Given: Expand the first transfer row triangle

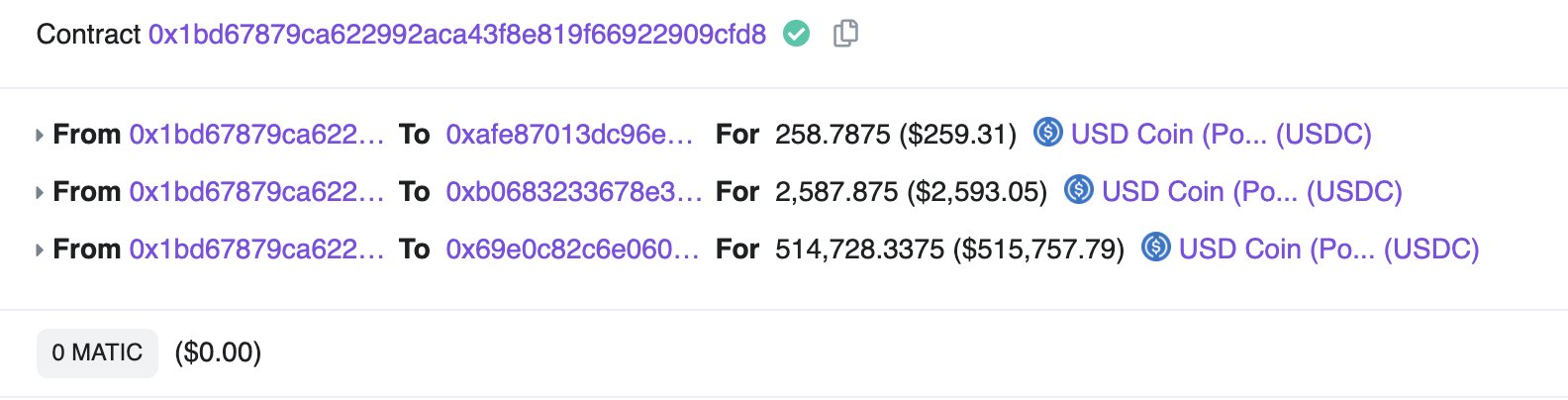Looking at the screenshot, I should pyautogui.click(x=40, y=135).
